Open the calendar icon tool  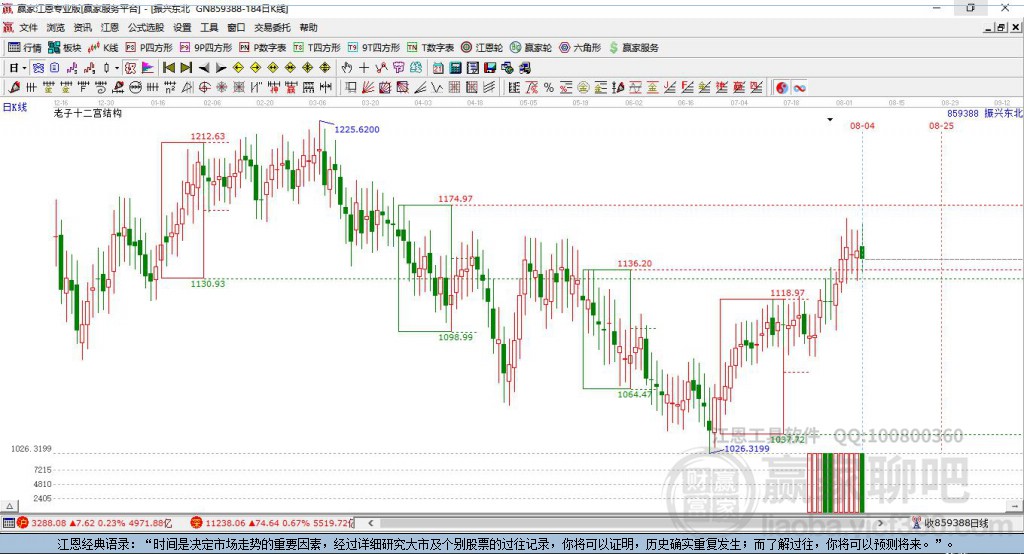coord(438,67)
